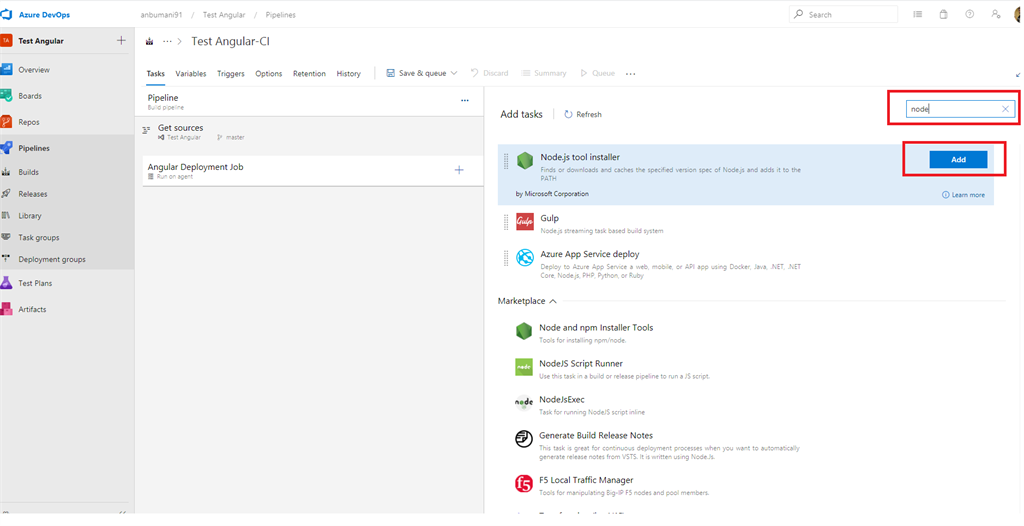This screenshot has width=1024, height=526.
Task: Click the Gulp task name
Action: (x=549, y=218)
